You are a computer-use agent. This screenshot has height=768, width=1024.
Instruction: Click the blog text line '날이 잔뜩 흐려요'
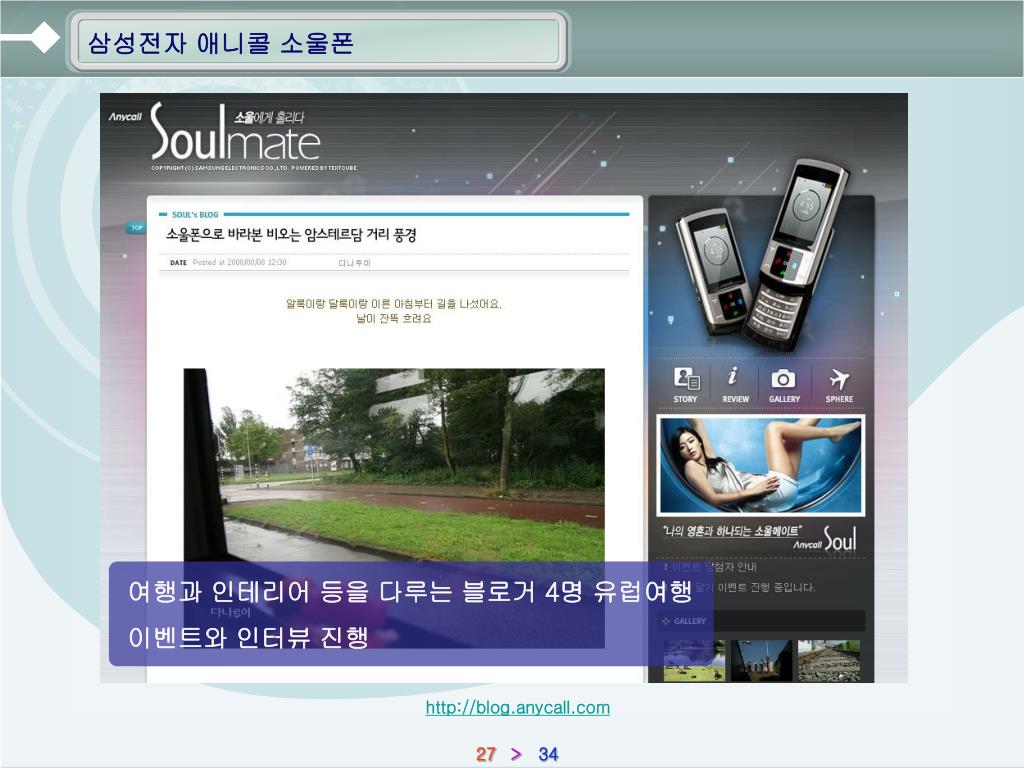point(393,319)
